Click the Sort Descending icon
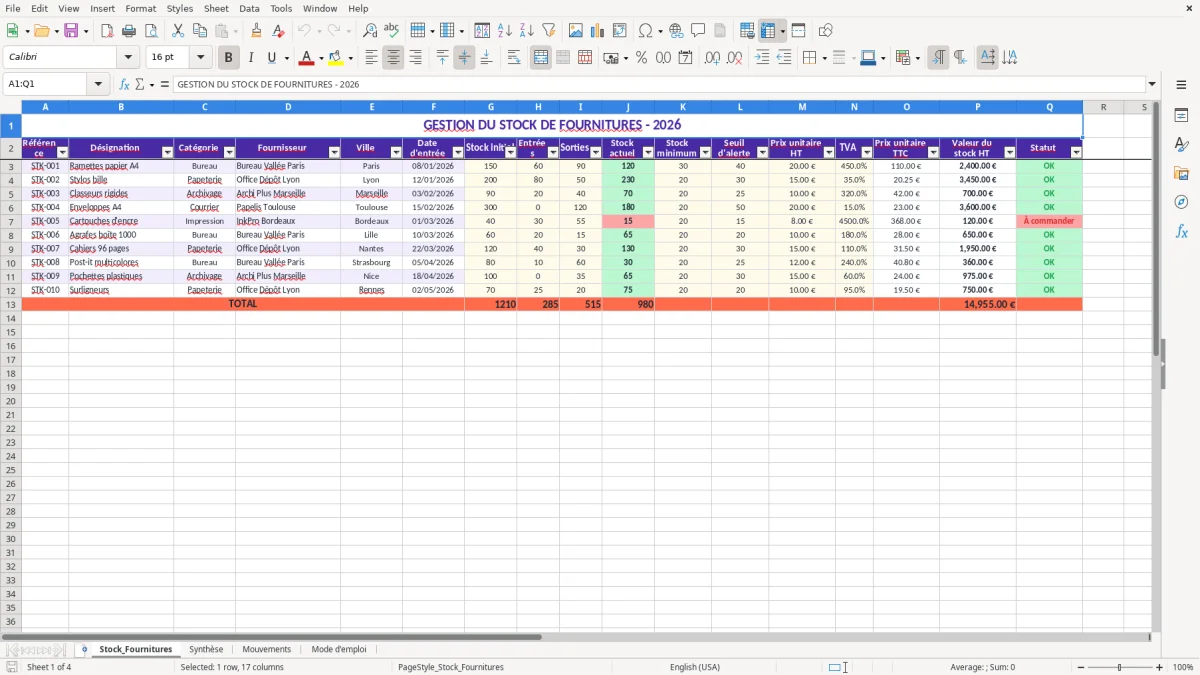 tap(526, 31)
